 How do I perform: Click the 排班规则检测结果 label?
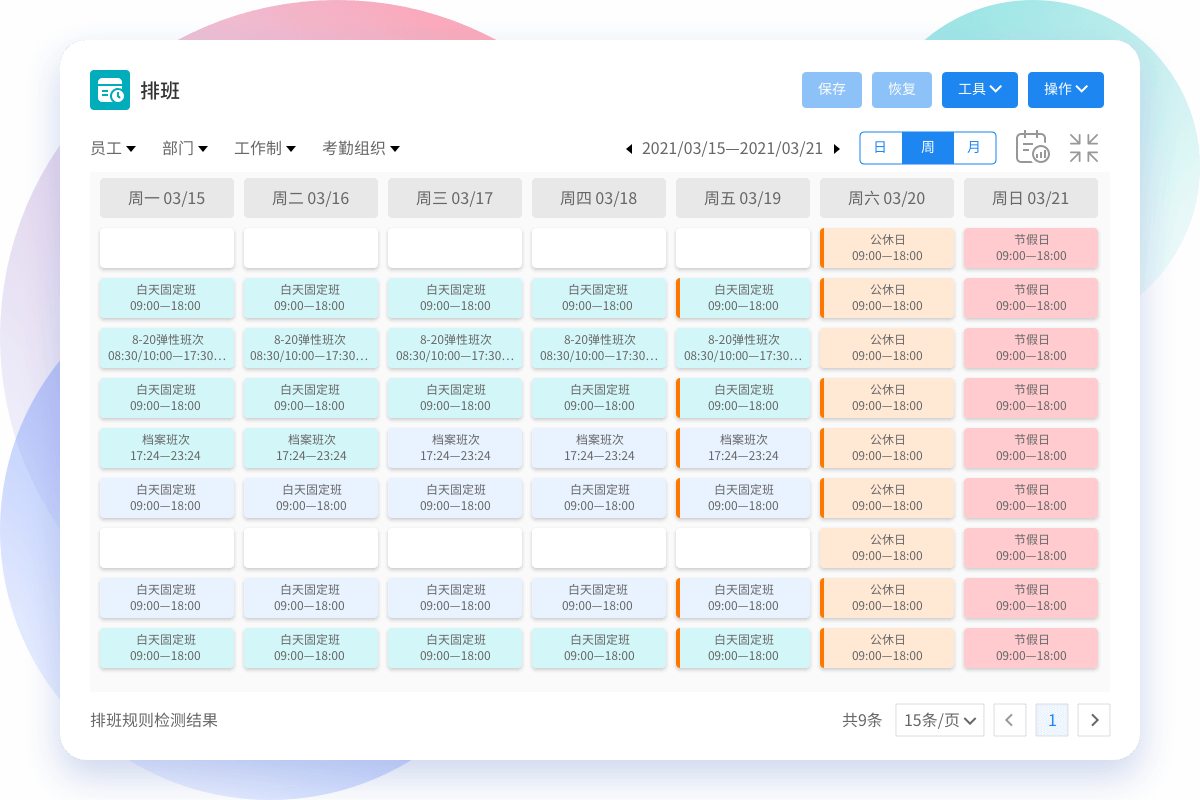pyautogui.click(x=154, y=720)
